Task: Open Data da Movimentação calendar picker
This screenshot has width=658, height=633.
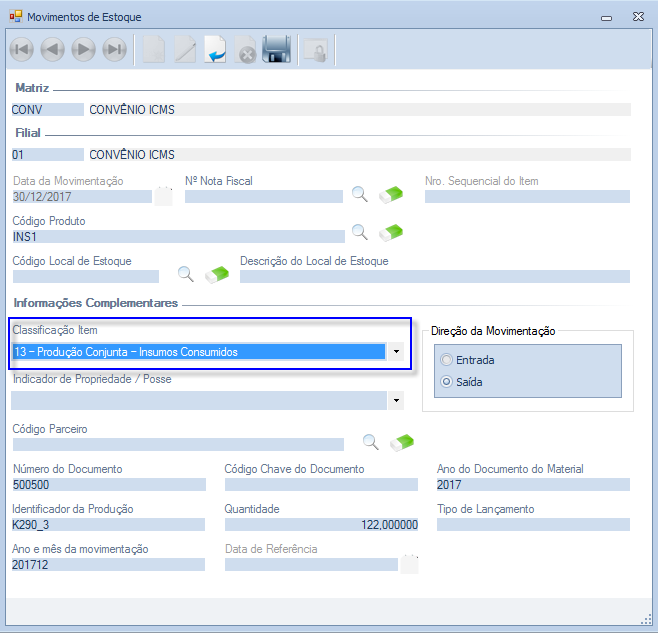Action: (163, 196)
